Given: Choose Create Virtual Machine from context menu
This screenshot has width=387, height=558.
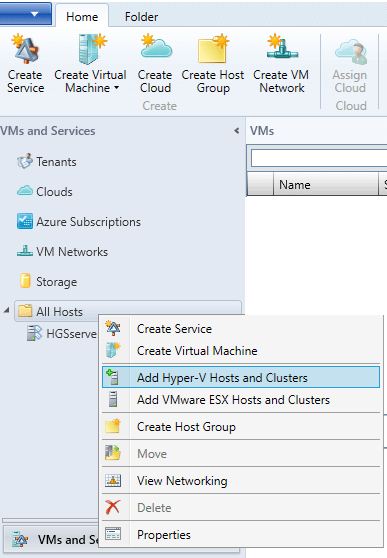Looking at the screenshot, I should [x=241, y=351].
